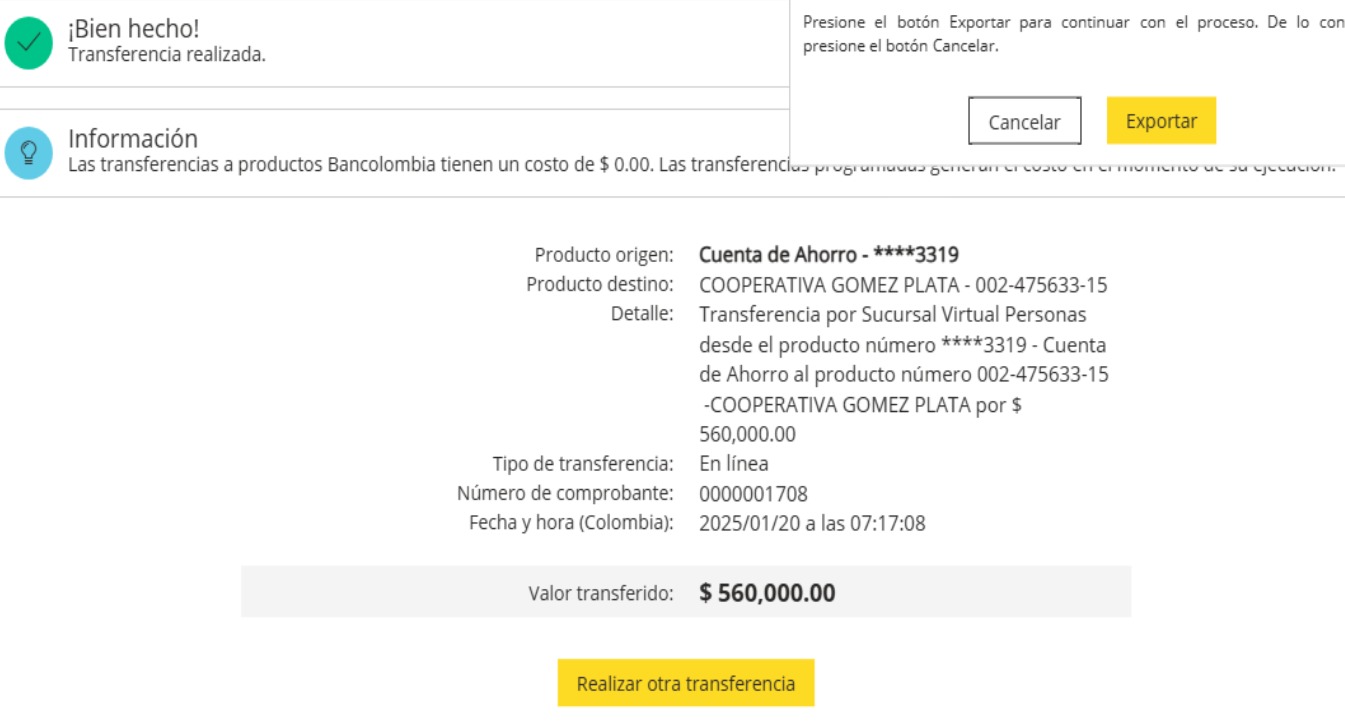Click the ¡Bien hecho! heading
Viewport: 1345px width, 726px height.
pos(133,30)
